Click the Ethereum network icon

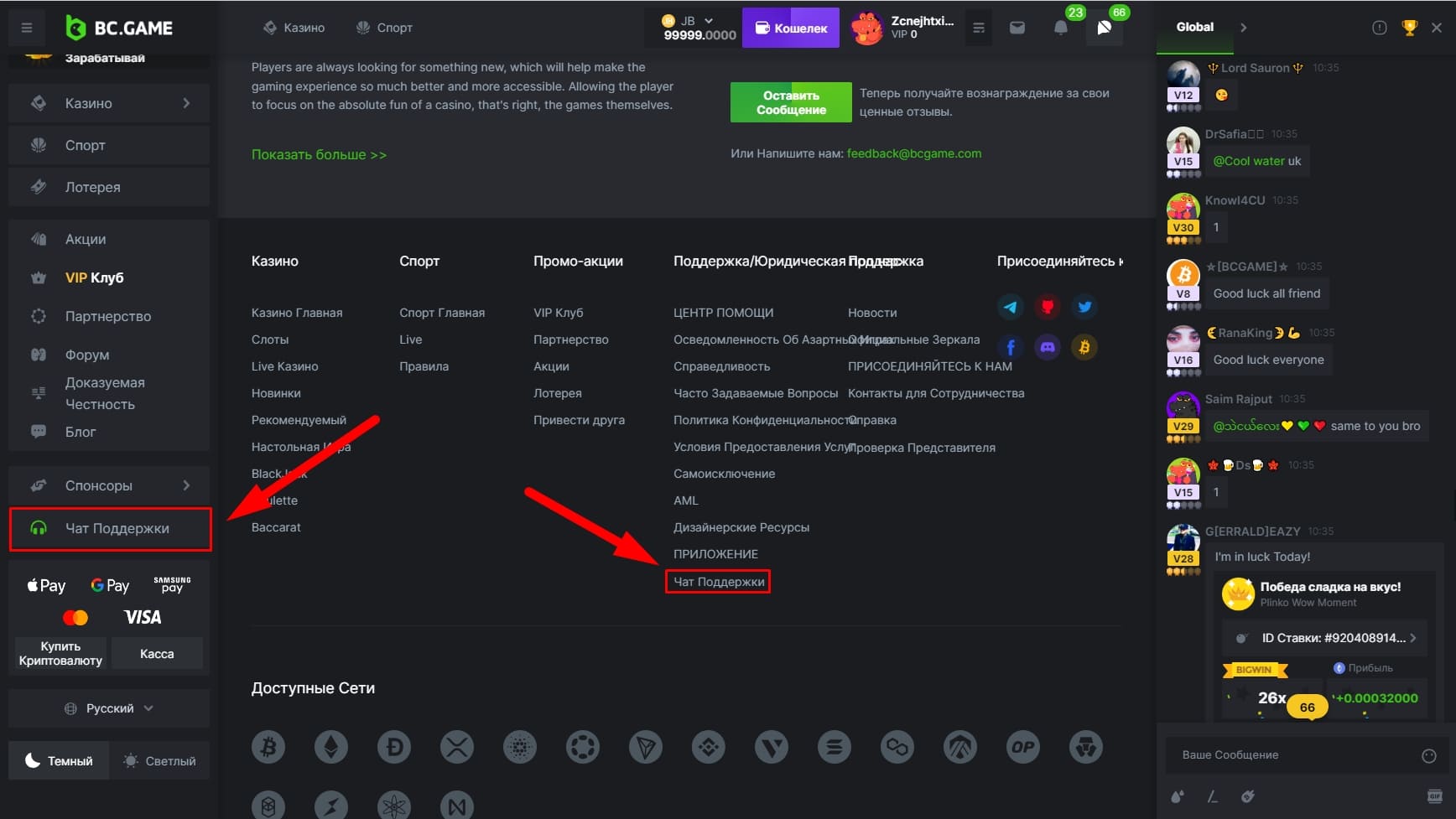pos(331,747)
